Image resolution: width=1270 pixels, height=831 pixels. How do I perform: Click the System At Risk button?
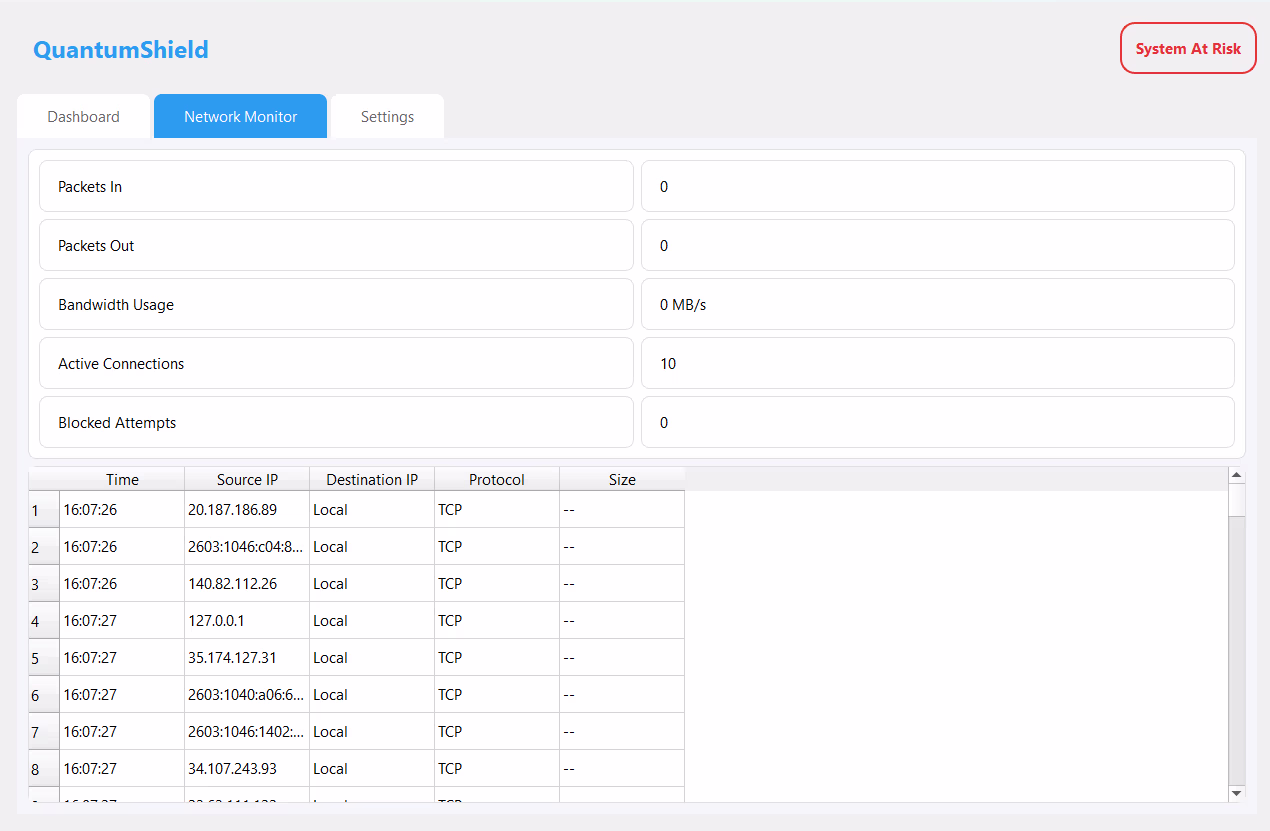(1187, 48)
